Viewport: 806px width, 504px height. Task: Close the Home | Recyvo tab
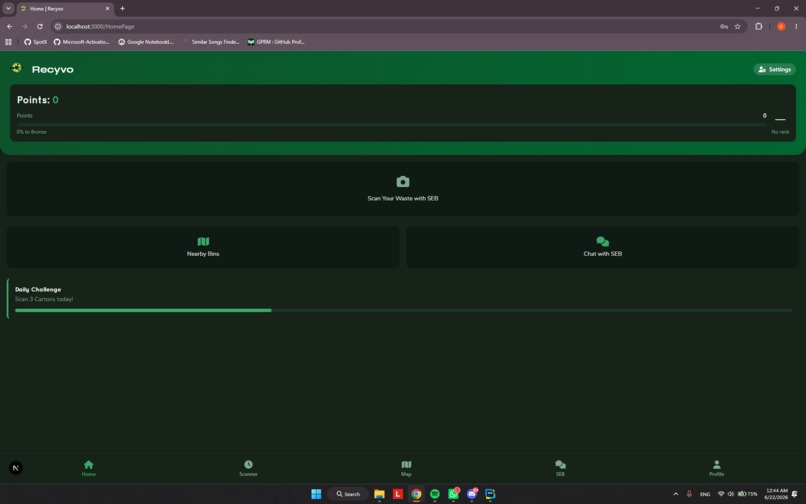[x=107, y=8]
